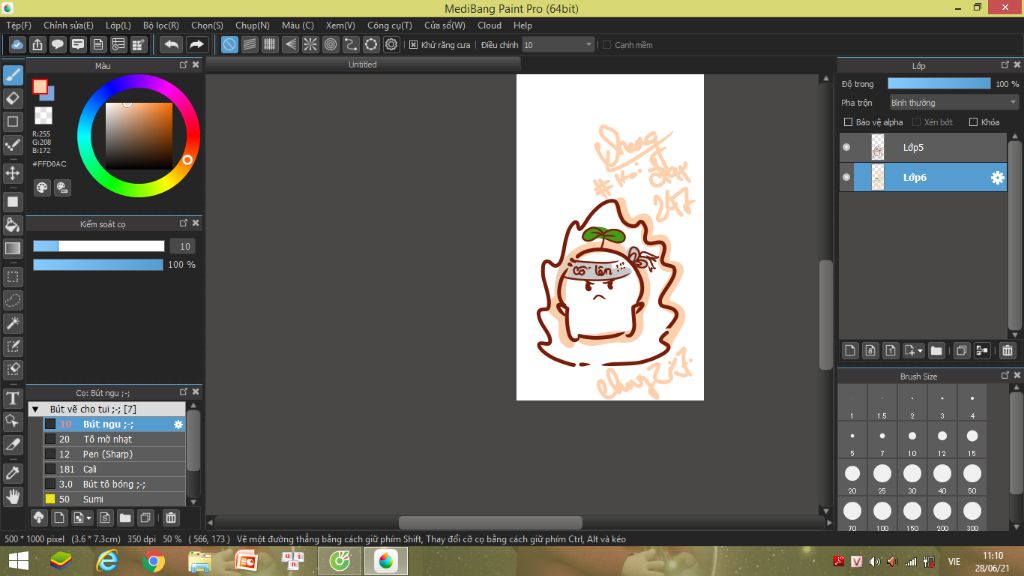
Task: Select the rectangular Select tool
Action: click(12, 277)
